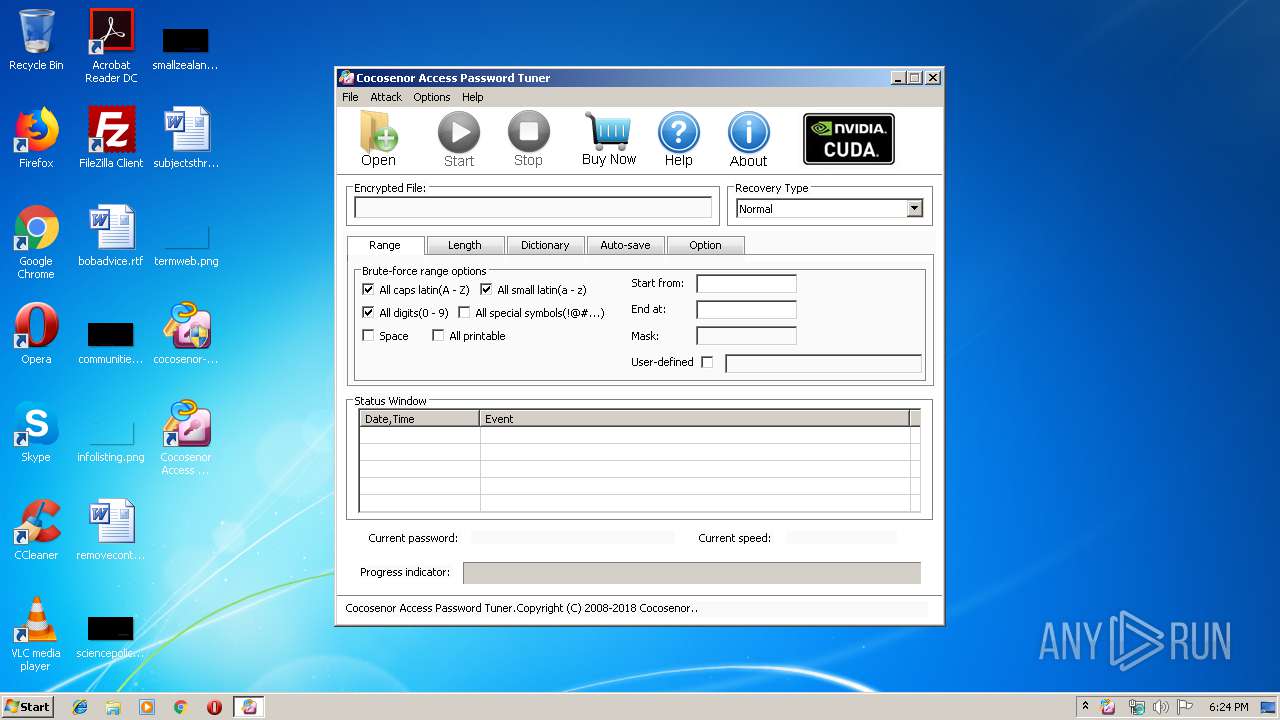
Task: Switch to the Dictionary tab
Action: click(545, 245)
